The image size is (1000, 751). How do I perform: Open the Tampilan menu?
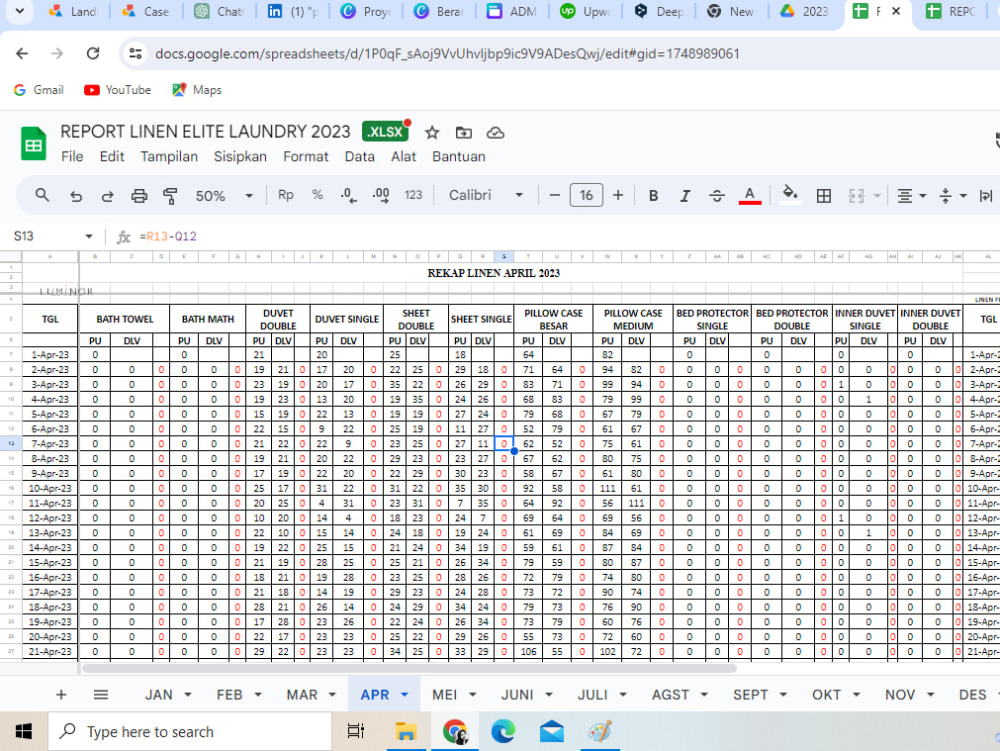click(x=169, y=157)
